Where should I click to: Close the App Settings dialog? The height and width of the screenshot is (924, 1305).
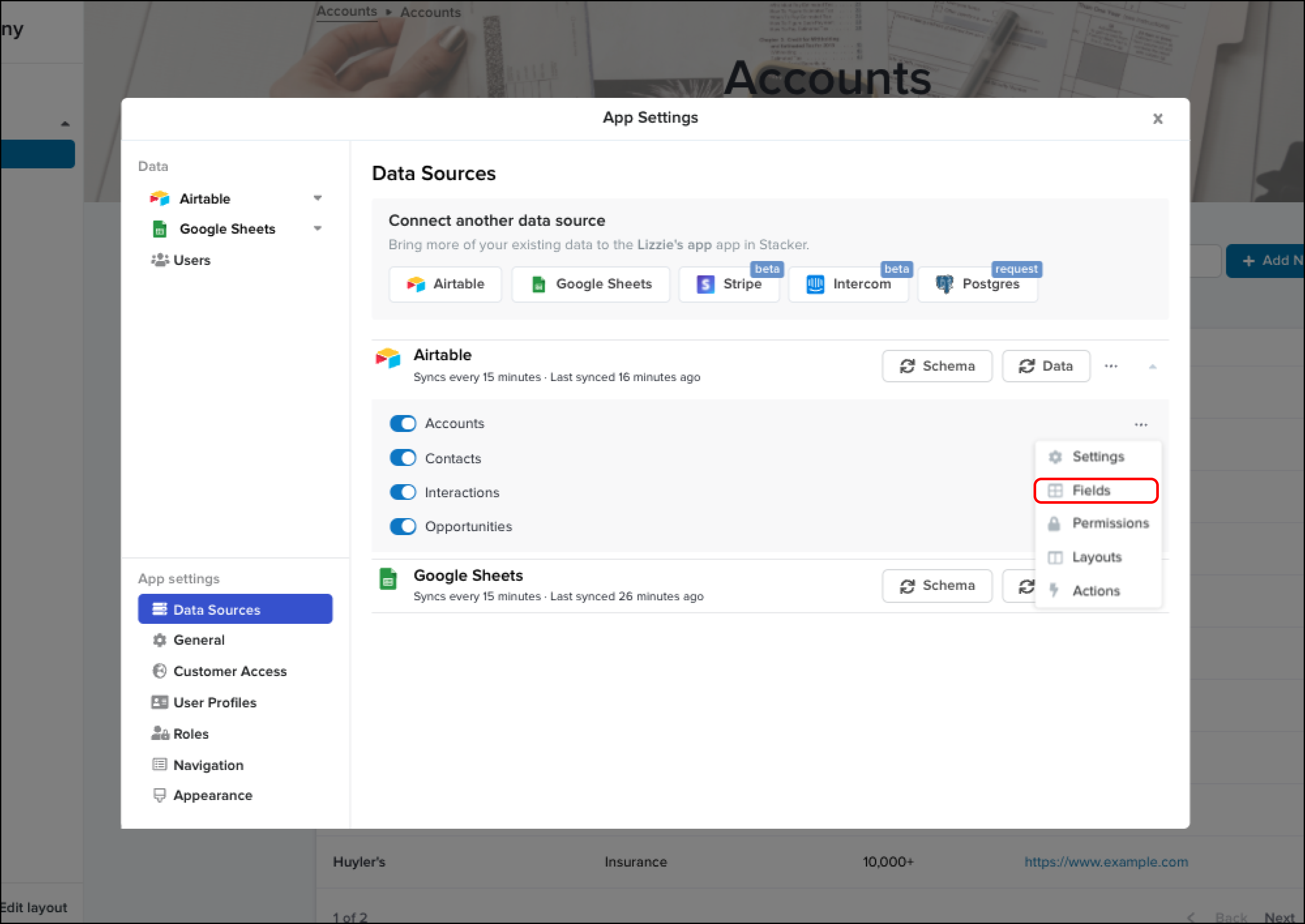[1158, 119]
